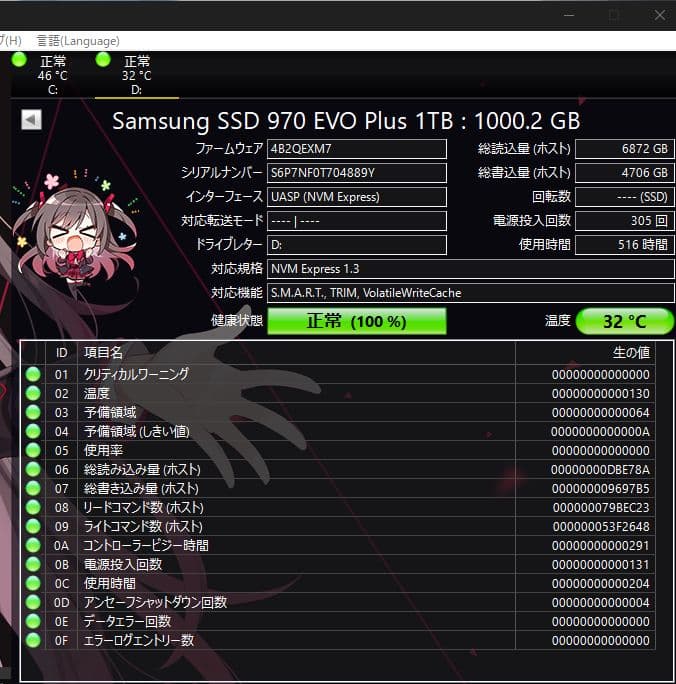
Task: Click total host writes value 4706 GB
Action: tap(625, 173)
